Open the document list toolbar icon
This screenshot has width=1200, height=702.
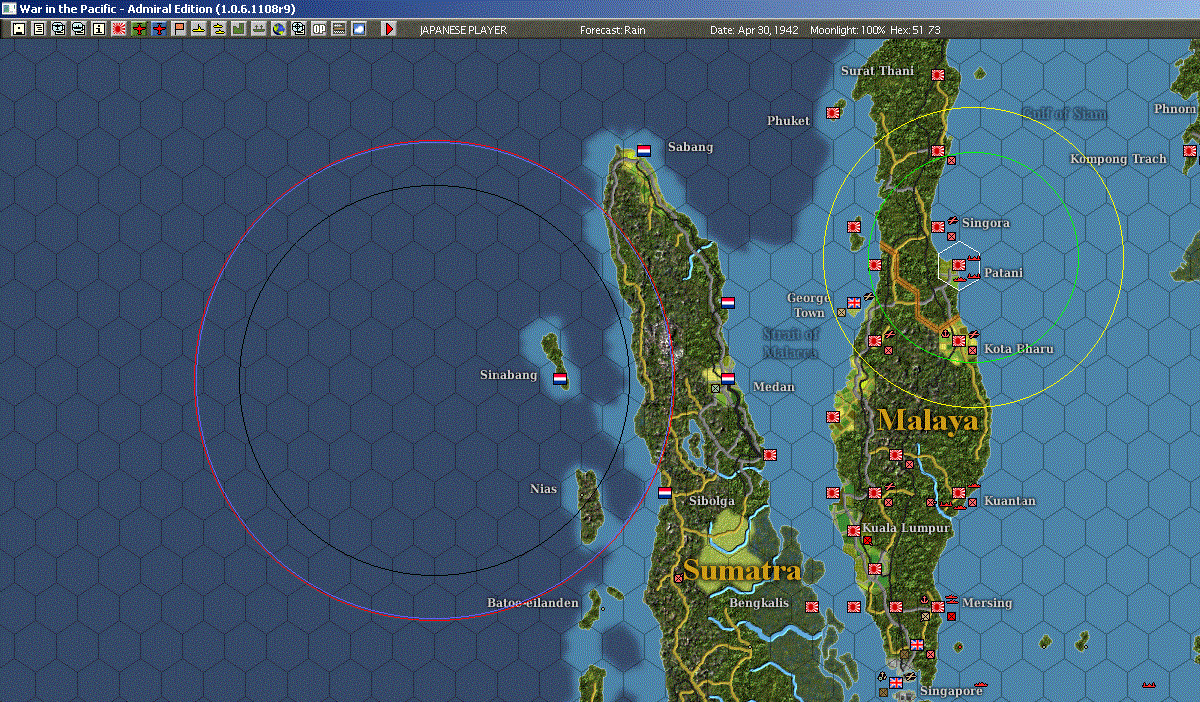click(x=38, y=29)
